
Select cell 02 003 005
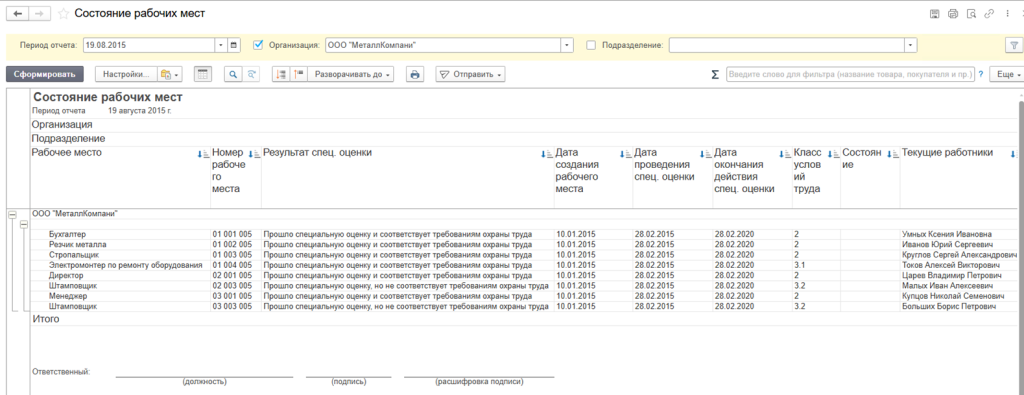[x=232, y=286]
